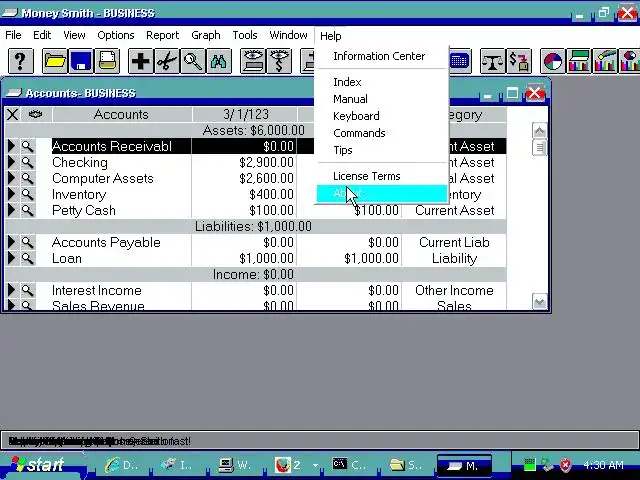Toggle the eye icon in Accounts header row

coord(36,114)
